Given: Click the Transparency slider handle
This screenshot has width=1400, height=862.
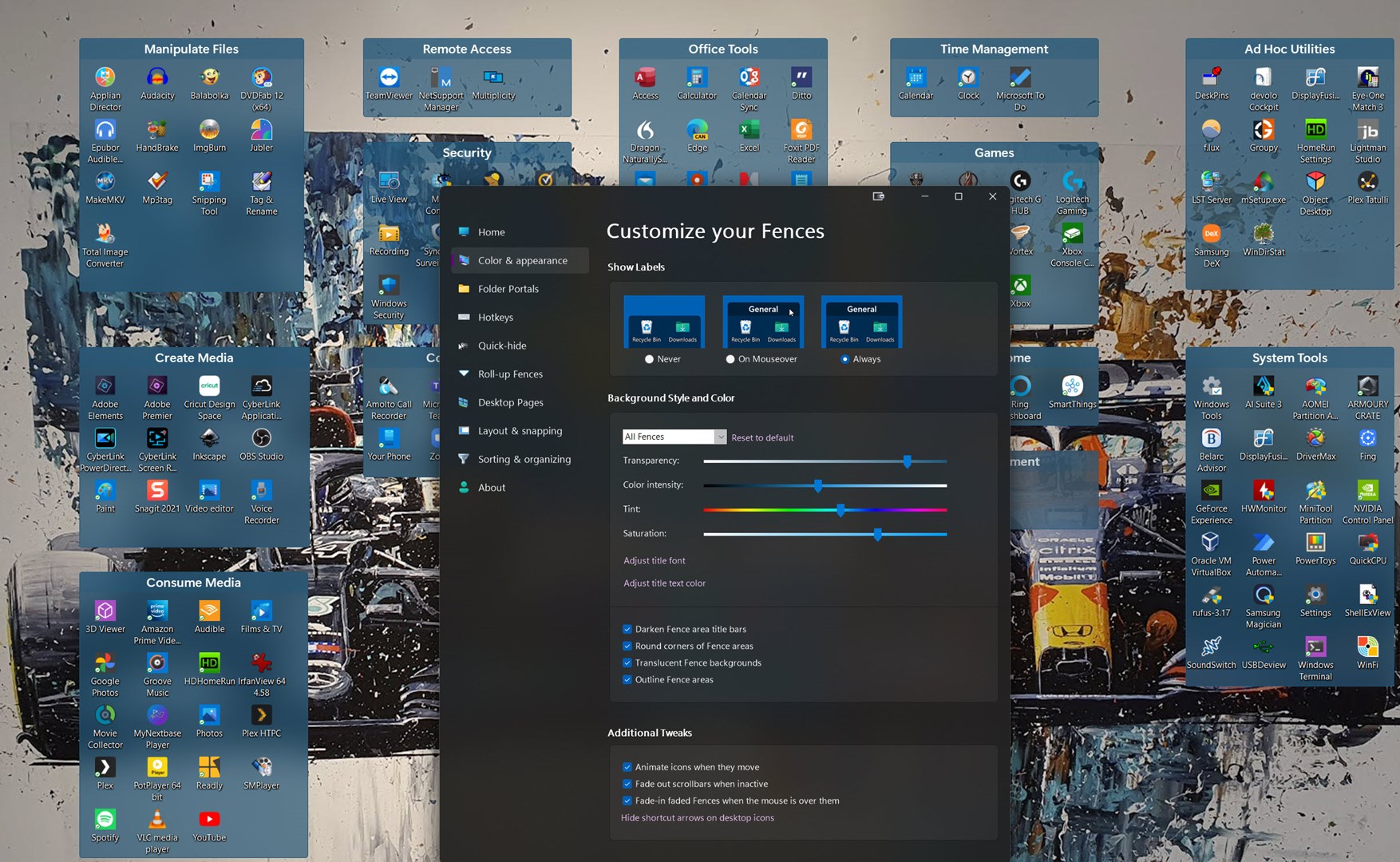Looking at the screenshot, I should click(908, 461).
